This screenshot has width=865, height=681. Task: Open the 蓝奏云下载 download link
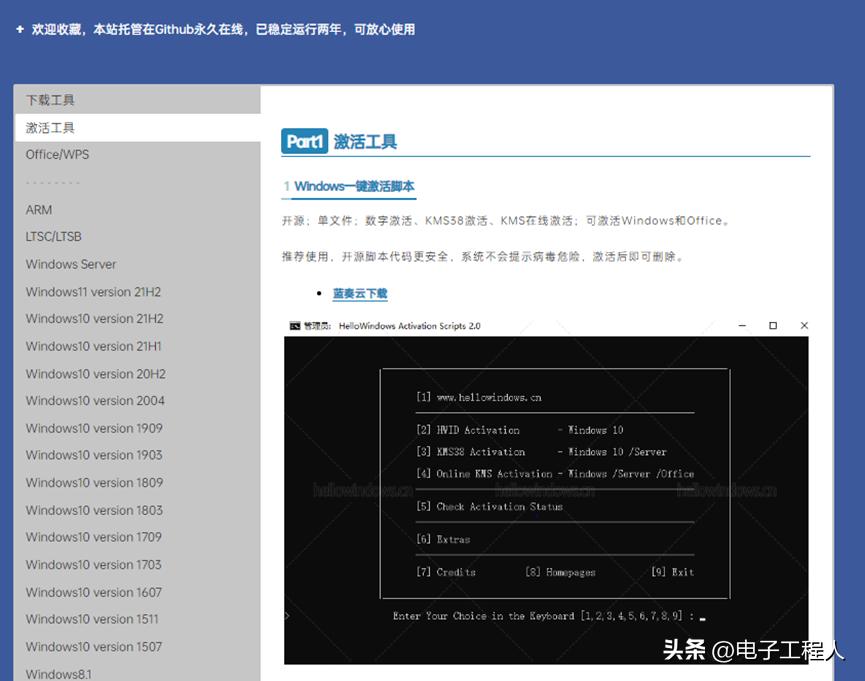click(359, 293)
